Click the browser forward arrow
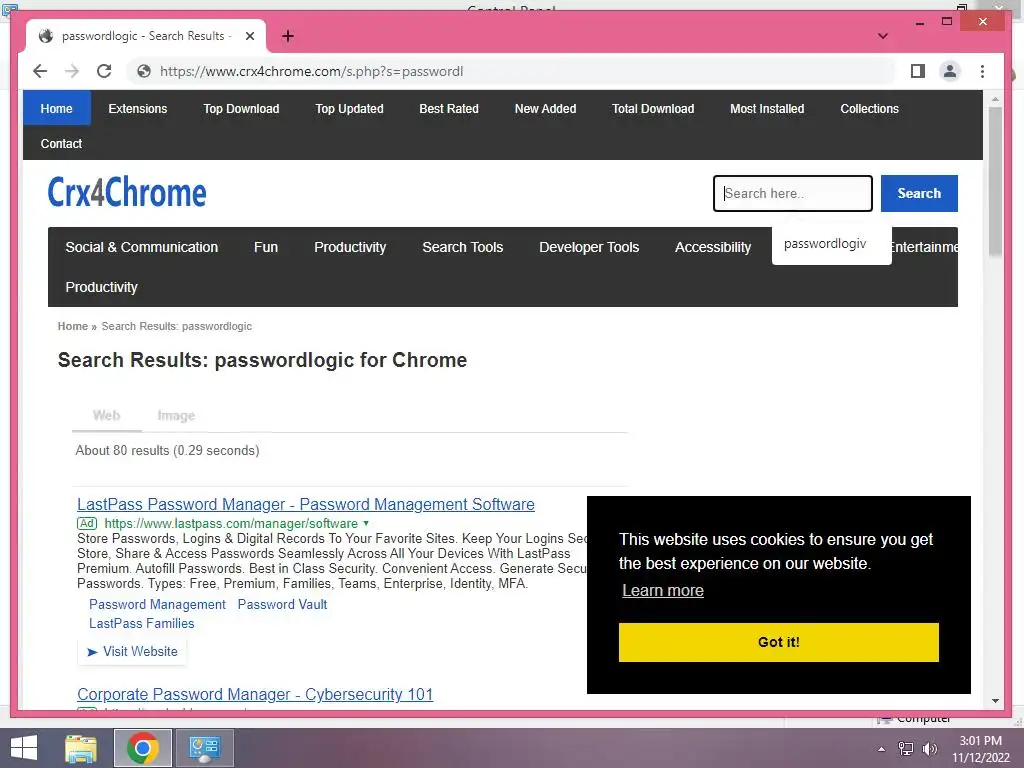Image resolution: width=1024 pixels, height=768 pixels. pyautogui.click(x=72, y=71)
